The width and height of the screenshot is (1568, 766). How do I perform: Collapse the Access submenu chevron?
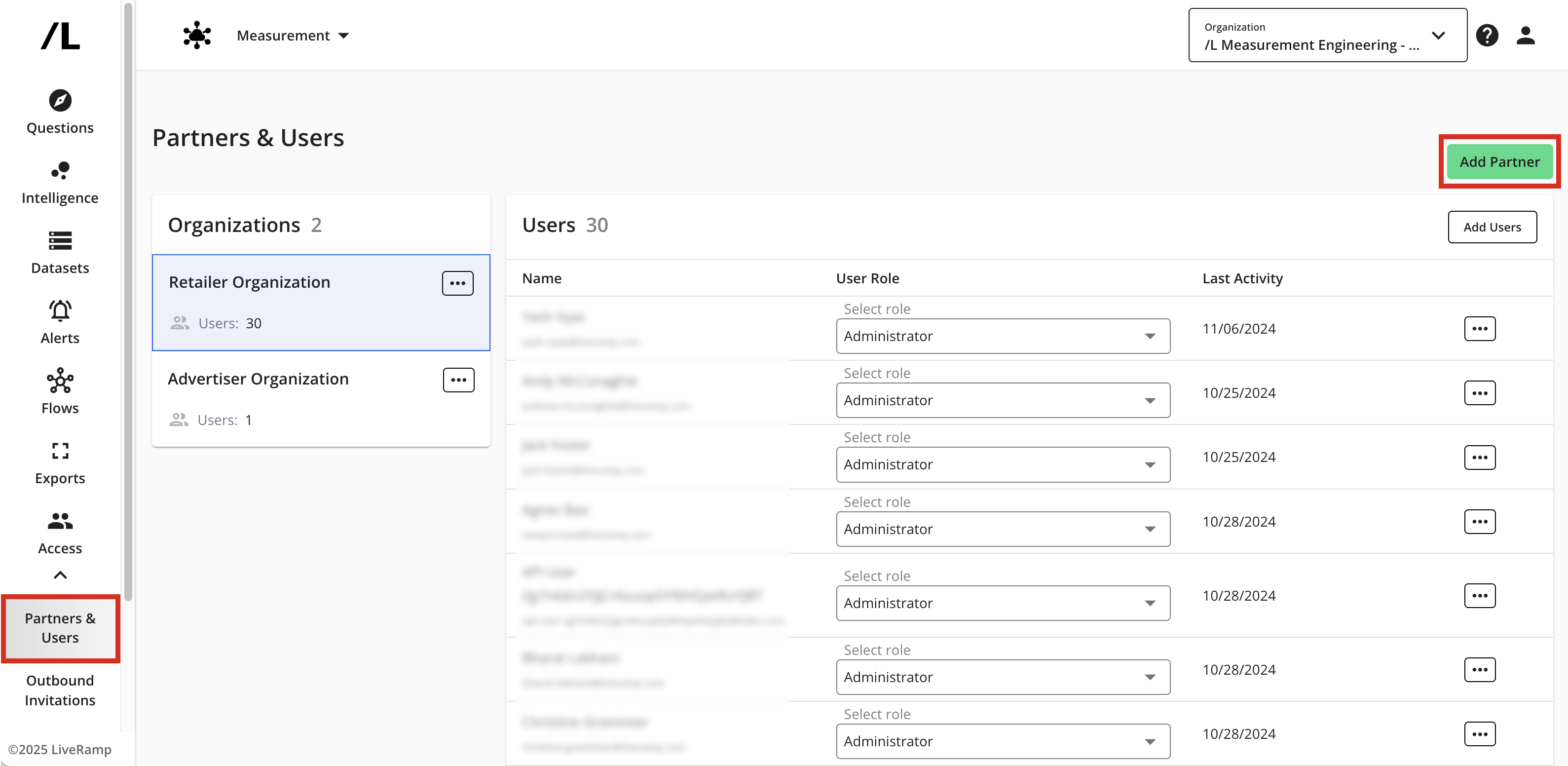(x=60, y=575)
